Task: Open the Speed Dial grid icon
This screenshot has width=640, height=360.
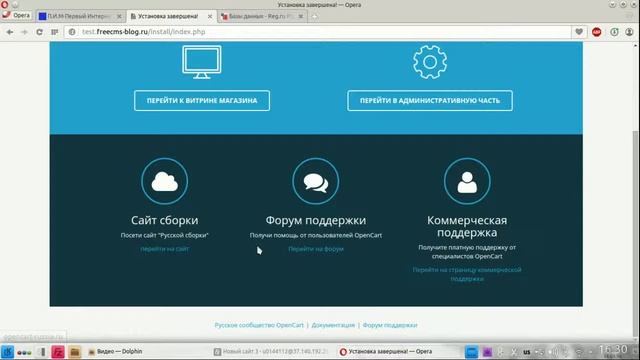Action: pyautogui.click(x=54, y=32)
